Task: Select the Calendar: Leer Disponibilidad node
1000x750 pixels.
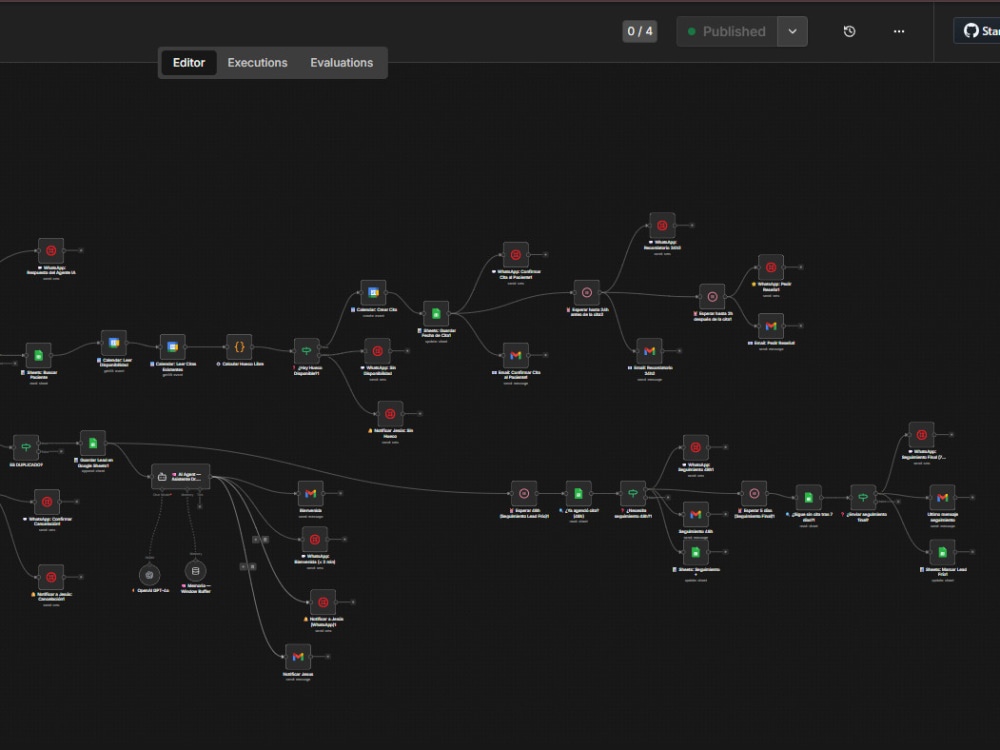Action: click(x=114, y=343)
